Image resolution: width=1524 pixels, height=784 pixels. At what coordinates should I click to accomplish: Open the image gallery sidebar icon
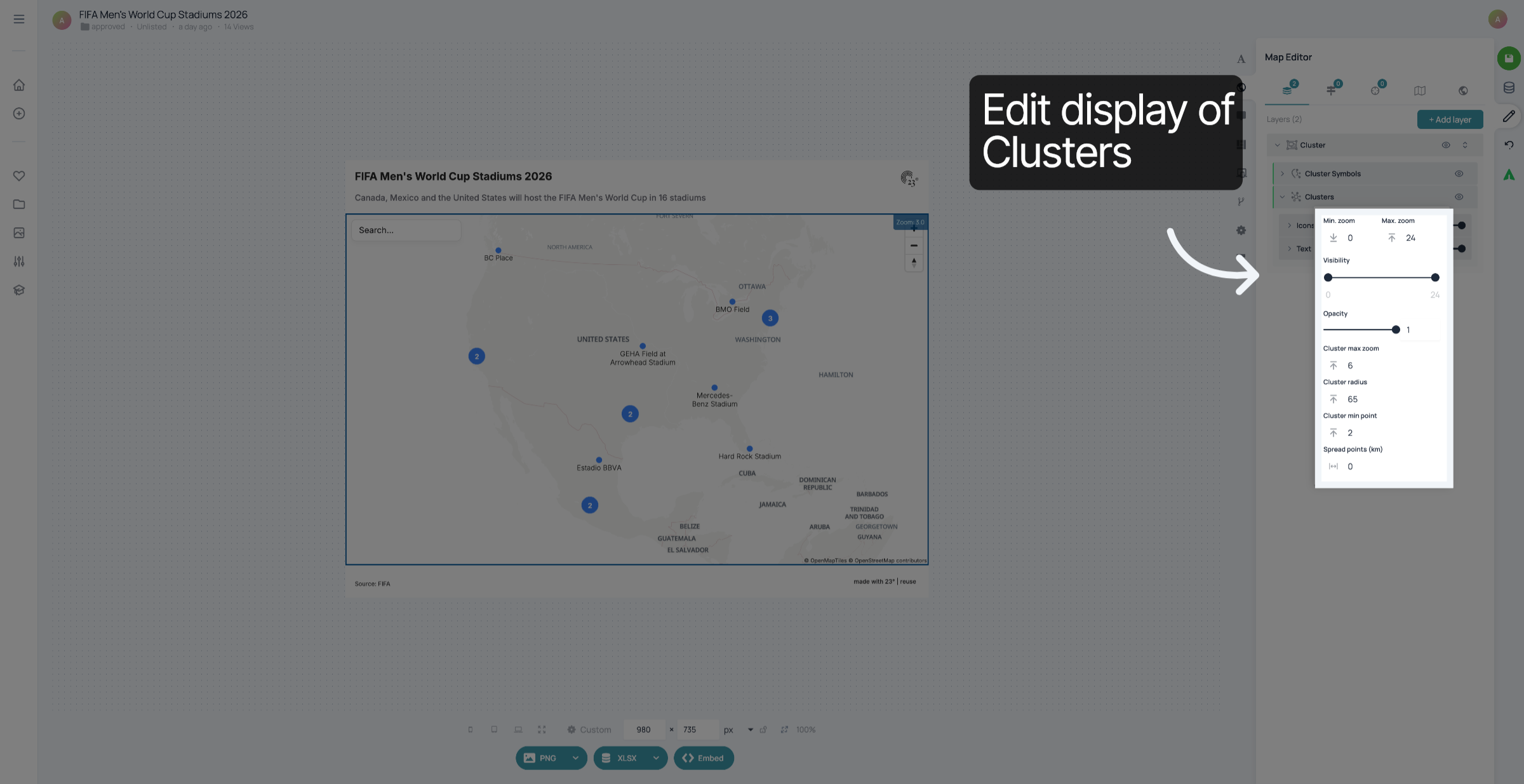pos(19,233)
